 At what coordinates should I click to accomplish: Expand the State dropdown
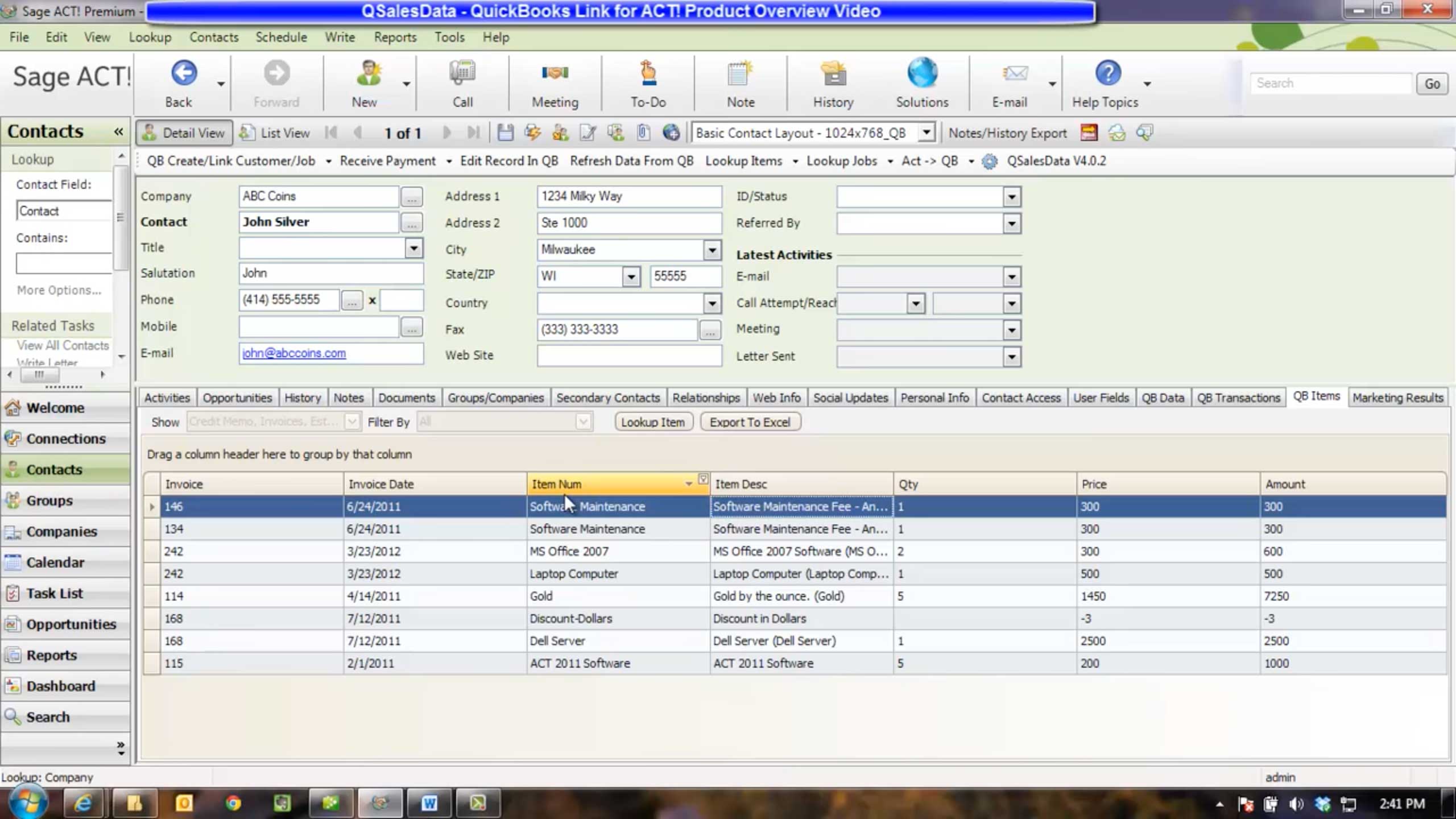[x=631, y=276]
